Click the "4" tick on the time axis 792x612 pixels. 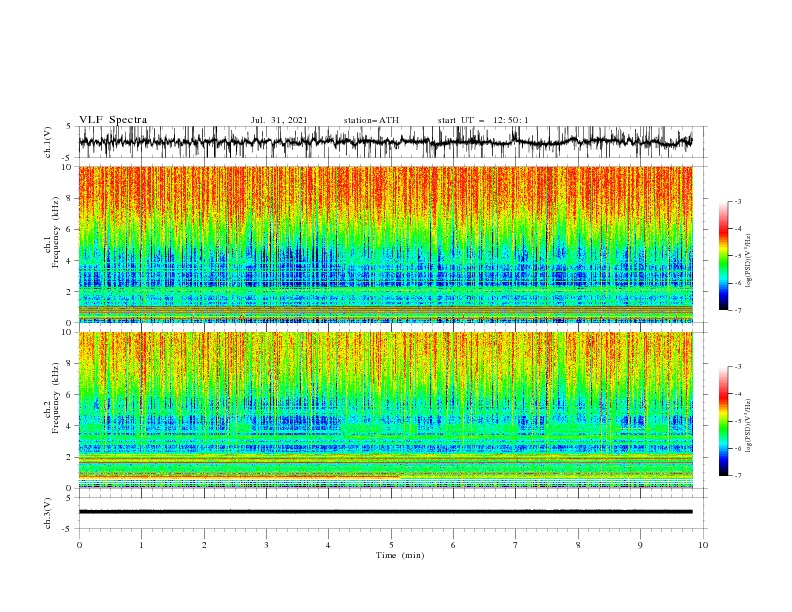click(x=328, y=545)
